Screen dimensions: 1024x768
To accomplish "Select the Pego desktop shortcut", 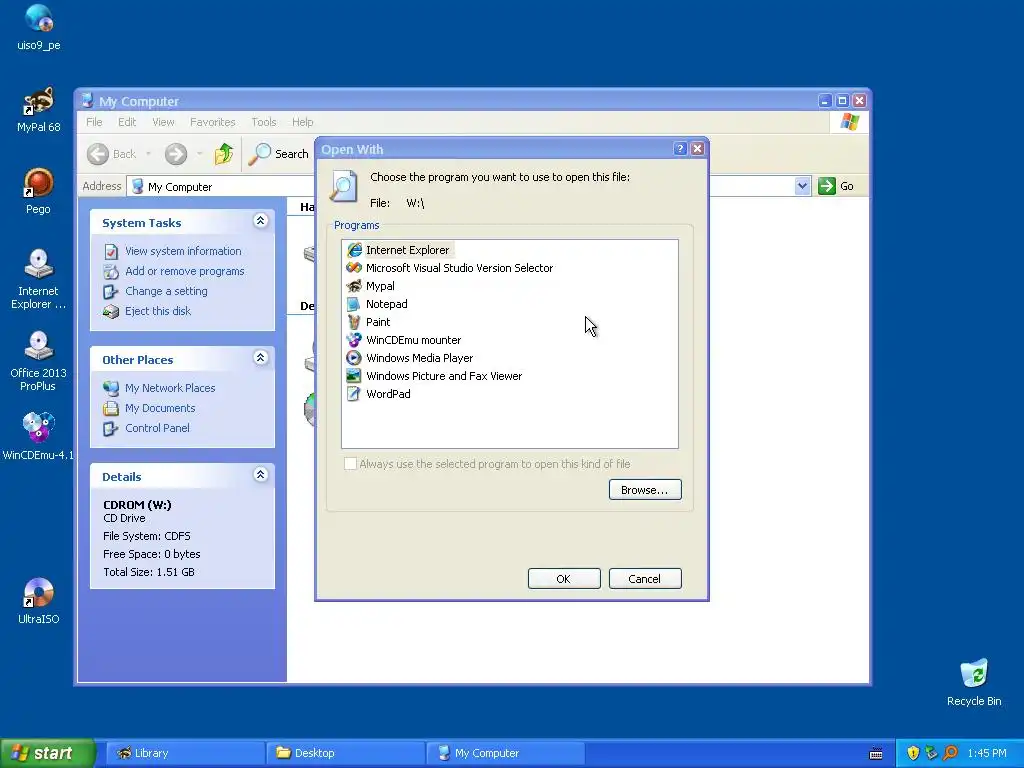I will [x=39, y=191].
